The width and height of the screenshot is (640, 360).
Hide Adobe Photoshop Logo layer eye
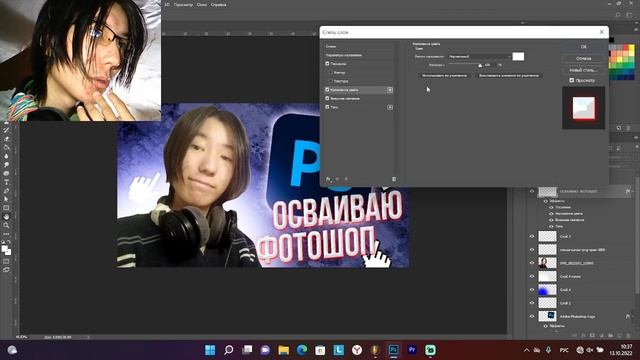(532, 316)
